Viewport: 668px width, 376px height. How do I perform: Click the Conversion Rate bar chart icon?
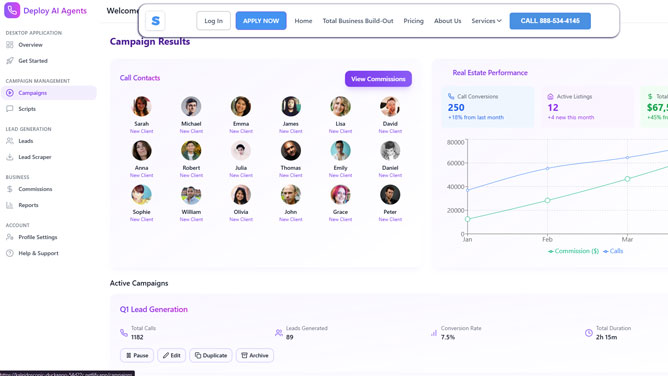point(434,333)
